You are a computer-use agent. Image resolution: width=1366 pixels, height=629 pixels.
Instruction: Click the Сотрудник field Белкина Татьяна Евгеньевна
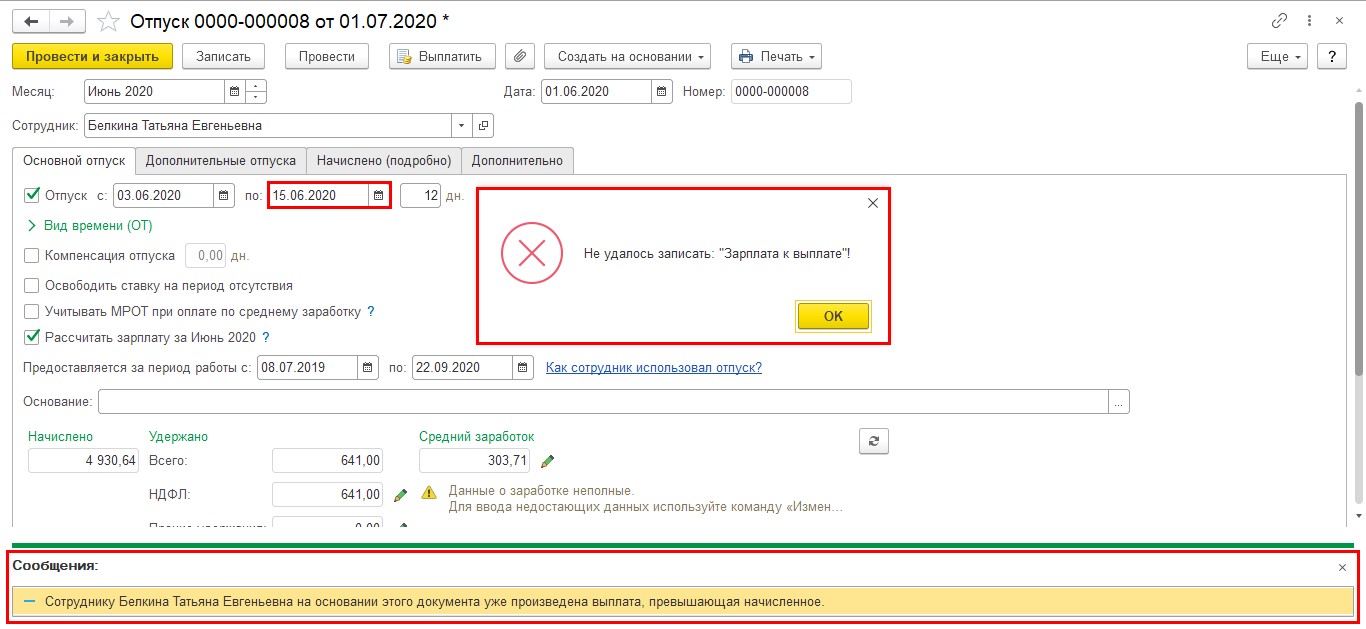[268, 126]
